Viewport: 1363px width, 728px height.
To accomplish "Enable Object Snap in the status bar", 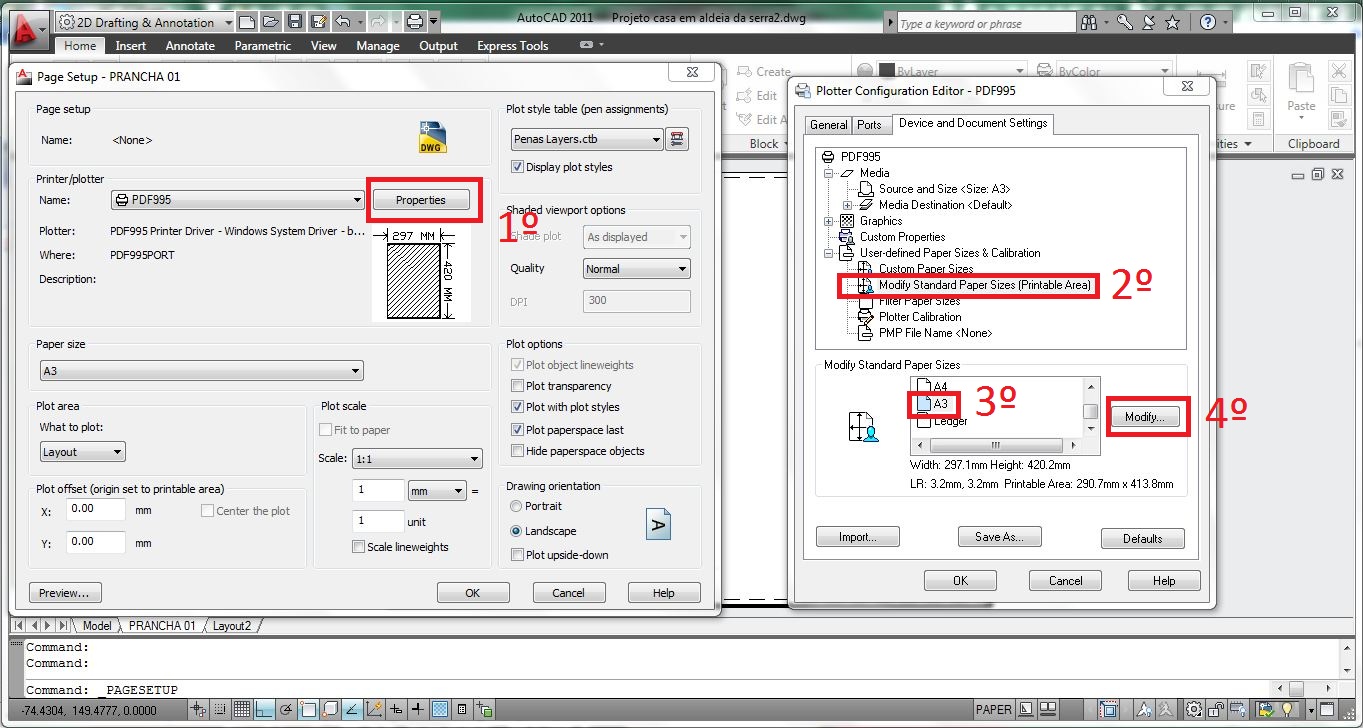I will 308,709.
